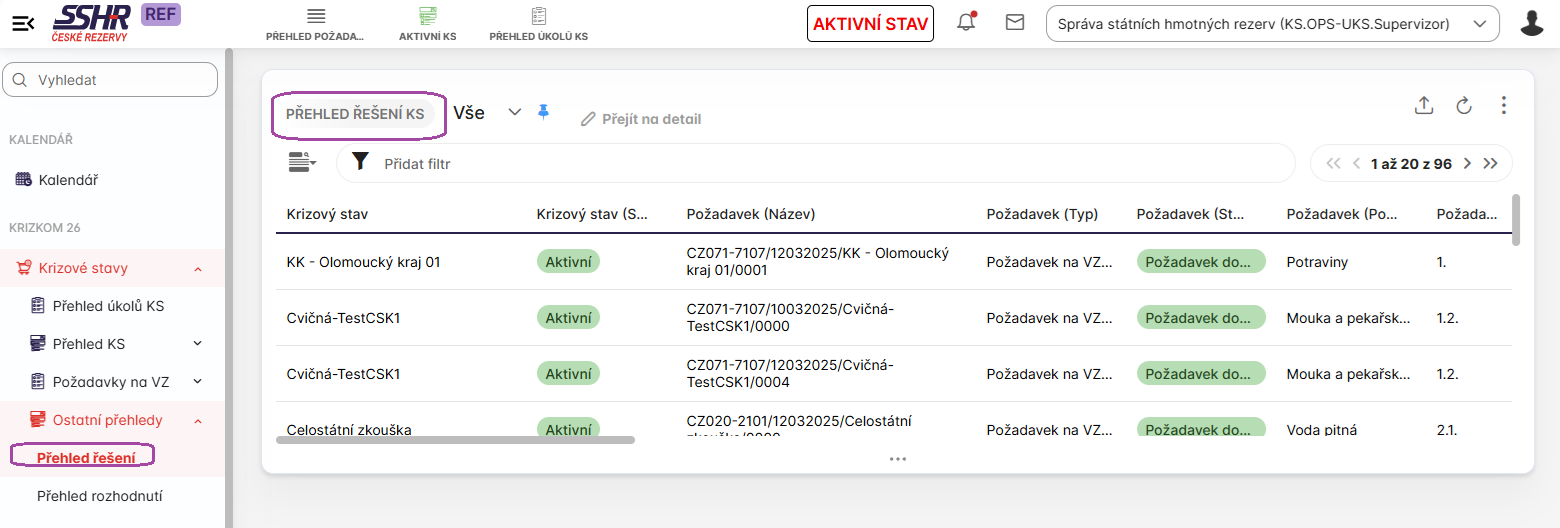
Task: Refresh the Přehled řešení KS list
Action: click(x=1464, y=106)
